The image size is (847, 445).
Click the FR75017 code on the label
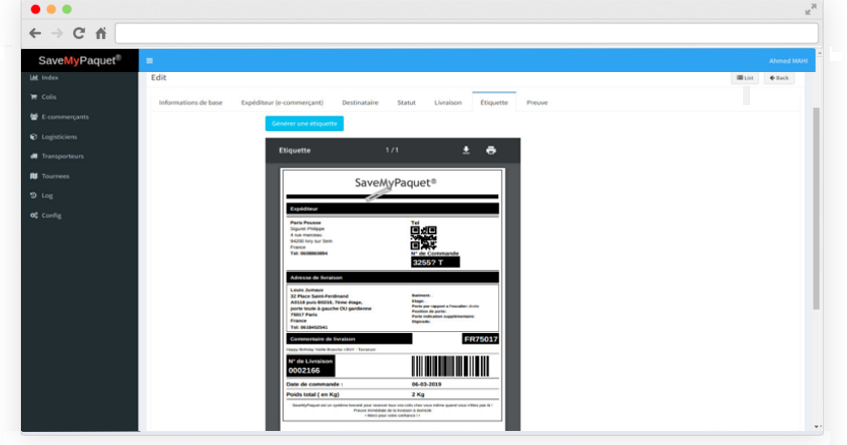click(x=480, y=339)
